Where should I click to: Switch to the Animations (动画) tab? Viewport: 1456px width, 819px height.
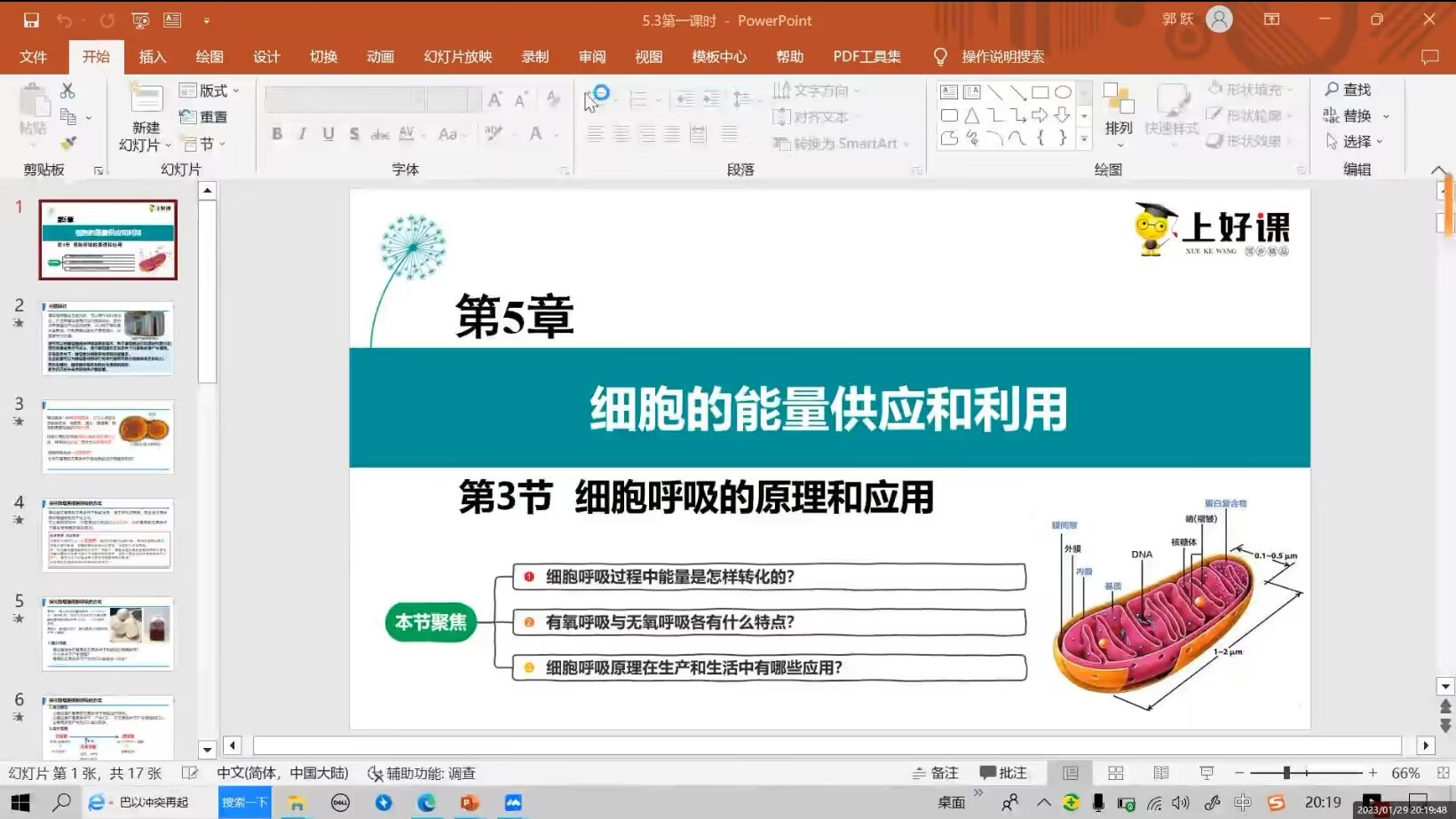tap(380, 57)
